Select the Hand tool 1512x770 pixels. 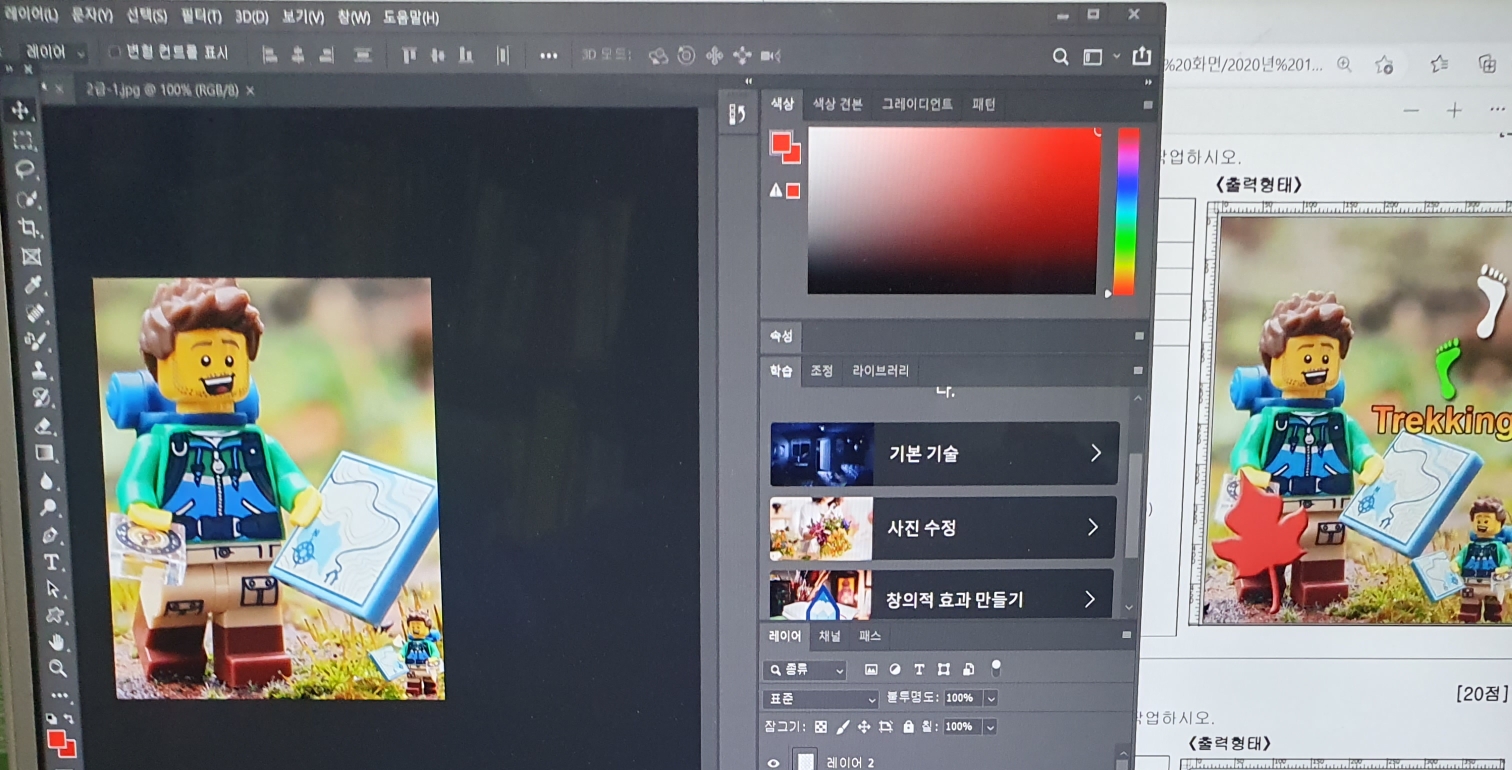click(57, 642)
